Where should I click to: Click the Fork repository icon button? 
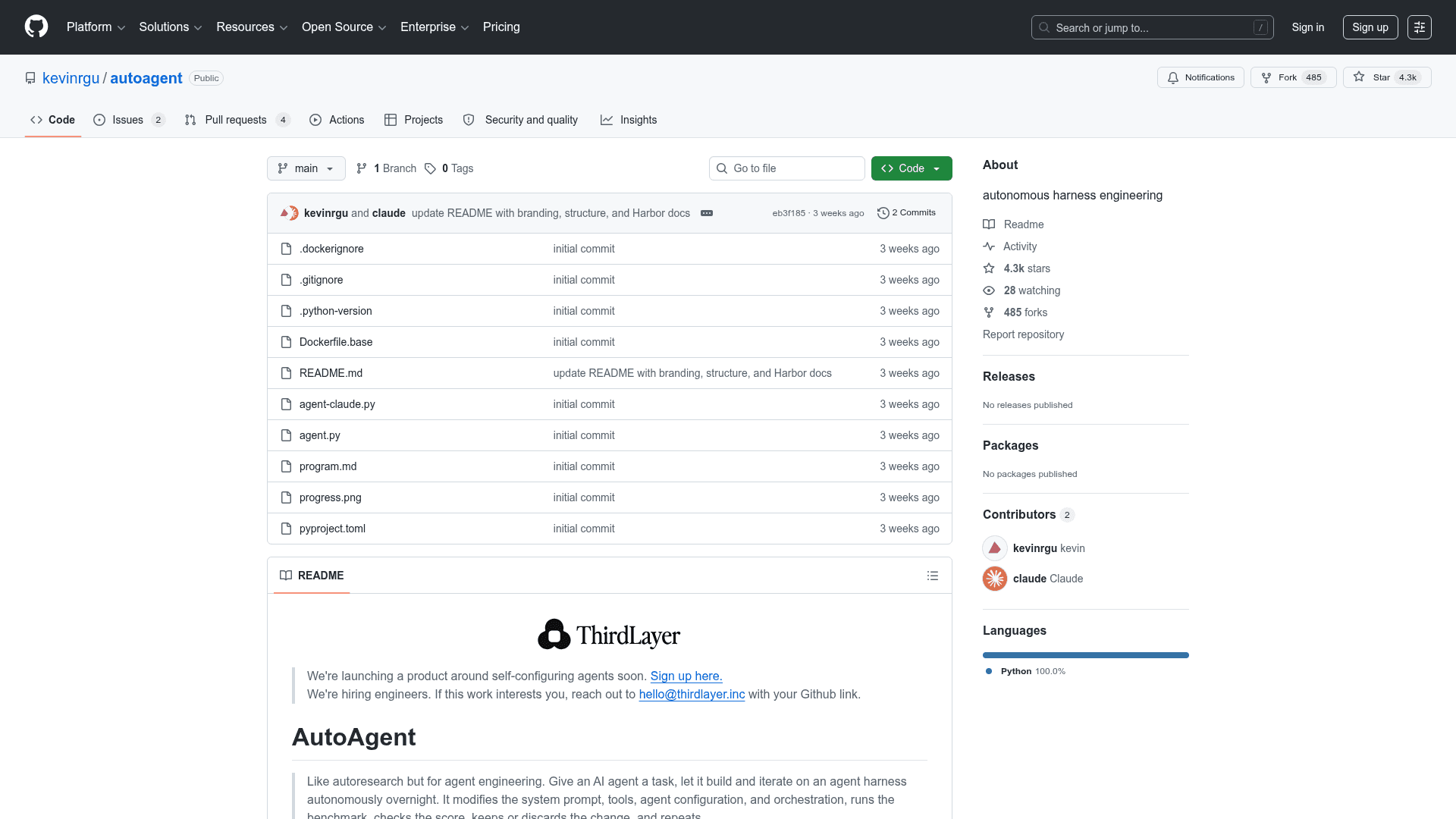(1293, 77)
